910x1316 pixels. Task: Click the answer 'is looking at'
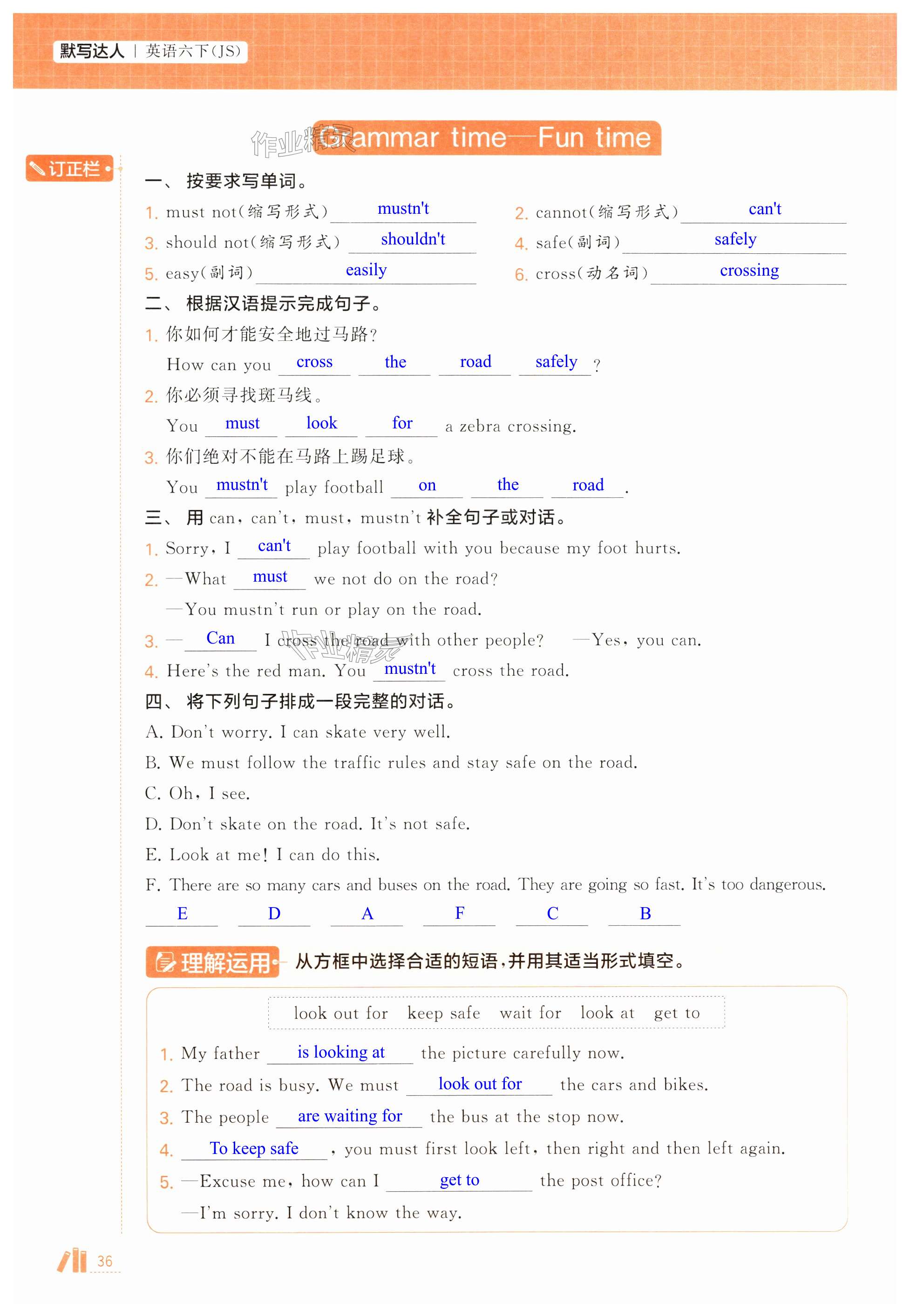point(340,1052)
